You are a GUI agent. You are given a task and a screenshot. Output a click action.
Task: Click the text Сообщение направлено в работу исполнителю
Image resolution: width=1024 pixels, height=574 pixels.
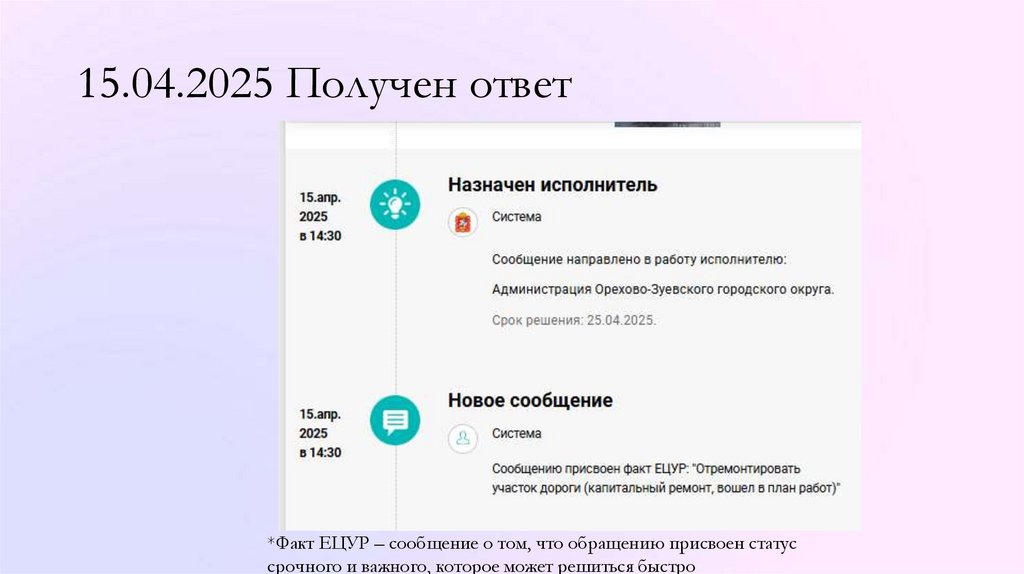639,259
